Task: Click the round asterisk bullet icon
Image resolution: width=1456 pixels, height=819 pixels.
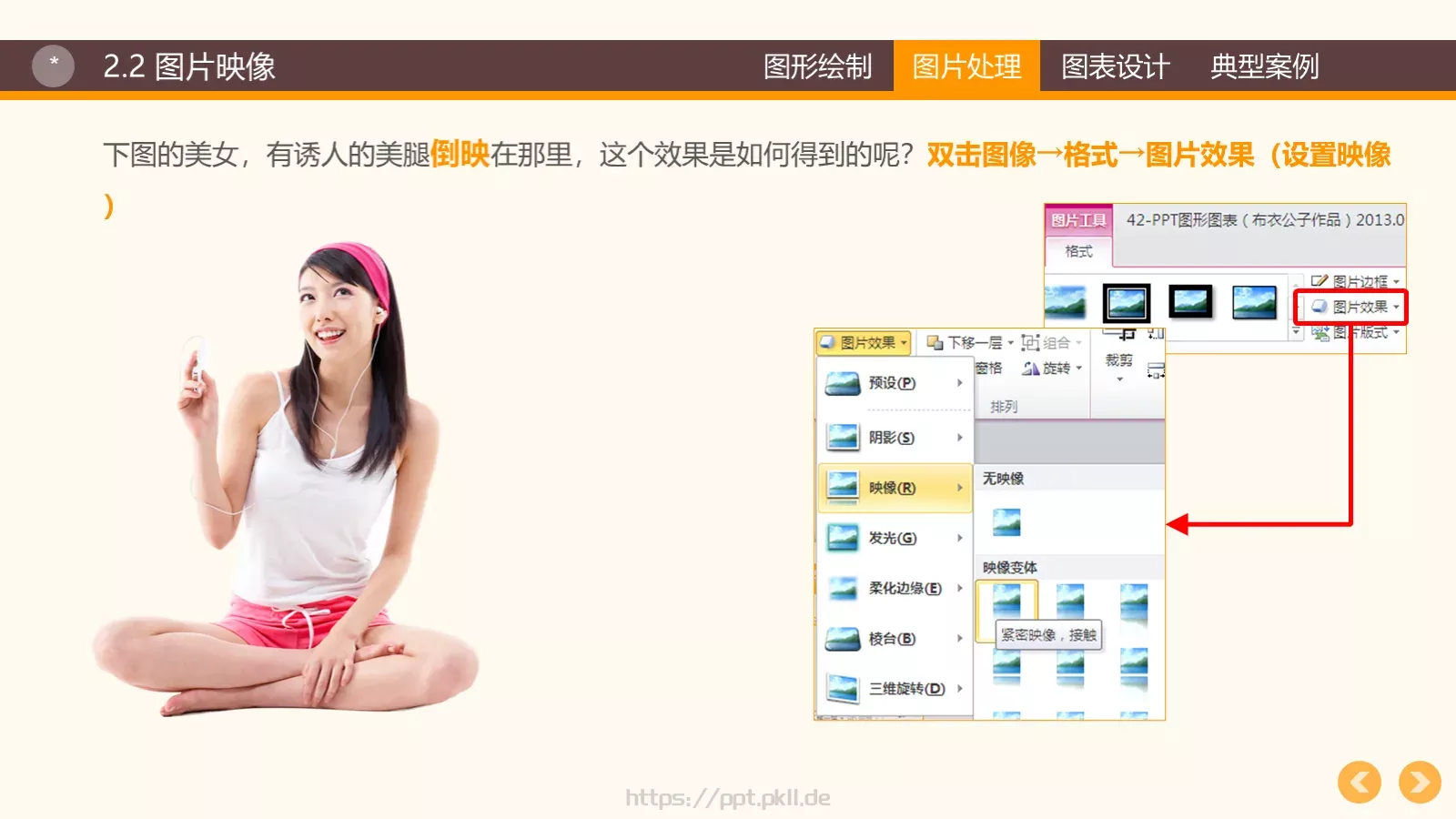Action: 53,66
